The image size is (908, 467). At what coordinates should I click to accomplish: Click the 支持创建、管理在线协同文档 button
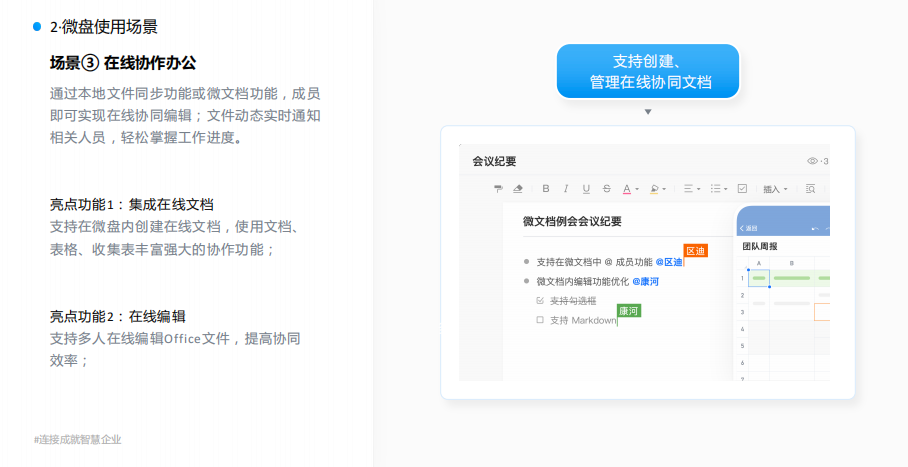[x=648, y=71]
